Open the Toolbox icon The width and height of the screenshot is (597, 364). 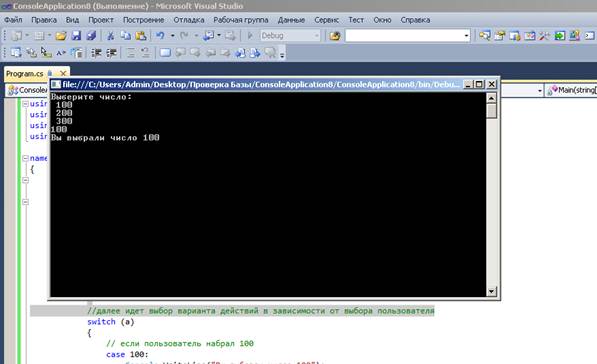point(544,36)
